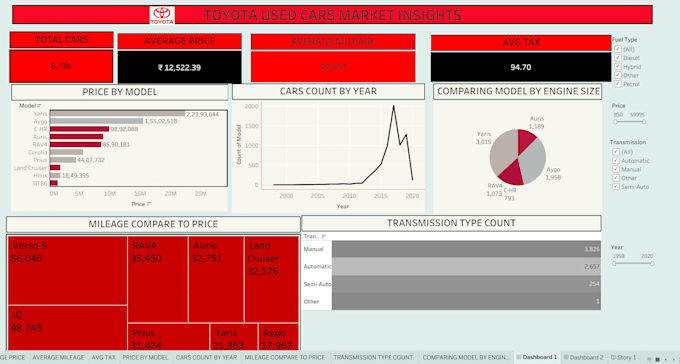Image resolution: width=680 pixels, height=364 pixels.
Task: Select Hilux bar in Price by Model
Action: (55, 175)
